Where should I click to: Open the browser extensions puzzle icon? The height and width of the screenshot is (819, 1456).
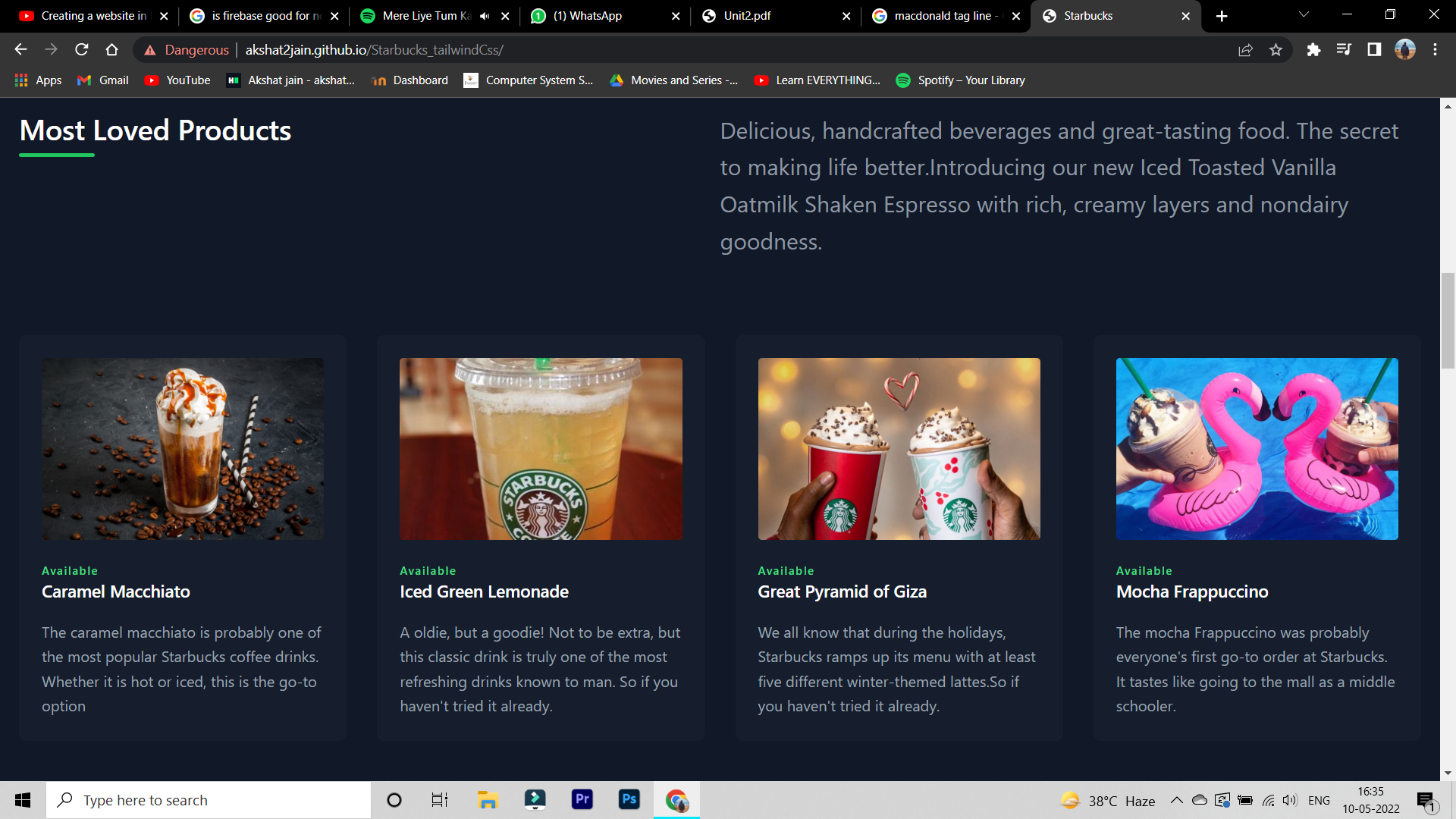click(1313, 50)
